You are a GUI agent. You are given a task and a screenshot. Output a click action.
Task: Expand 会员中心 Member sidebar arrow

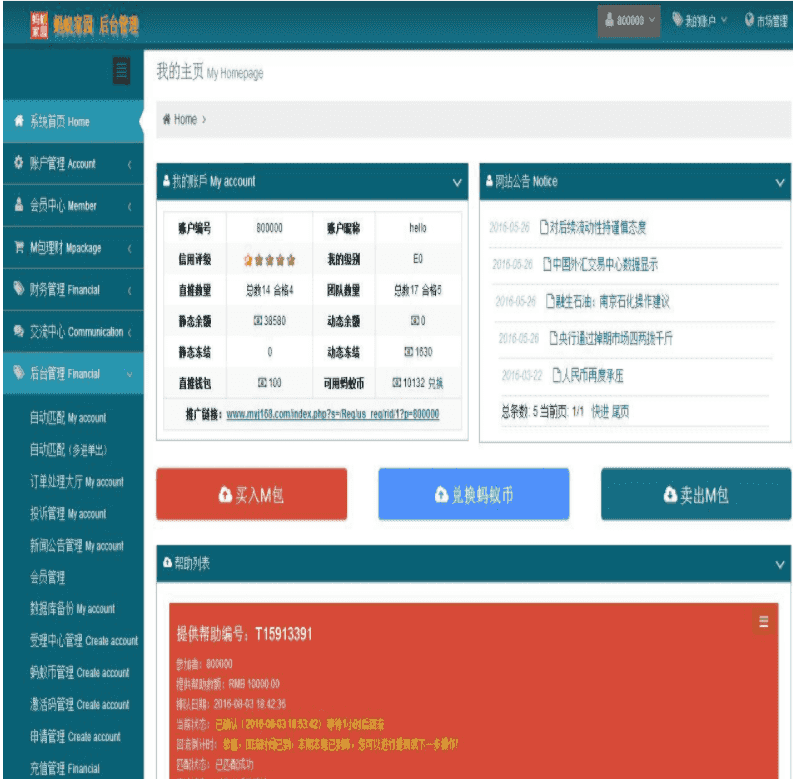[129, 206]
